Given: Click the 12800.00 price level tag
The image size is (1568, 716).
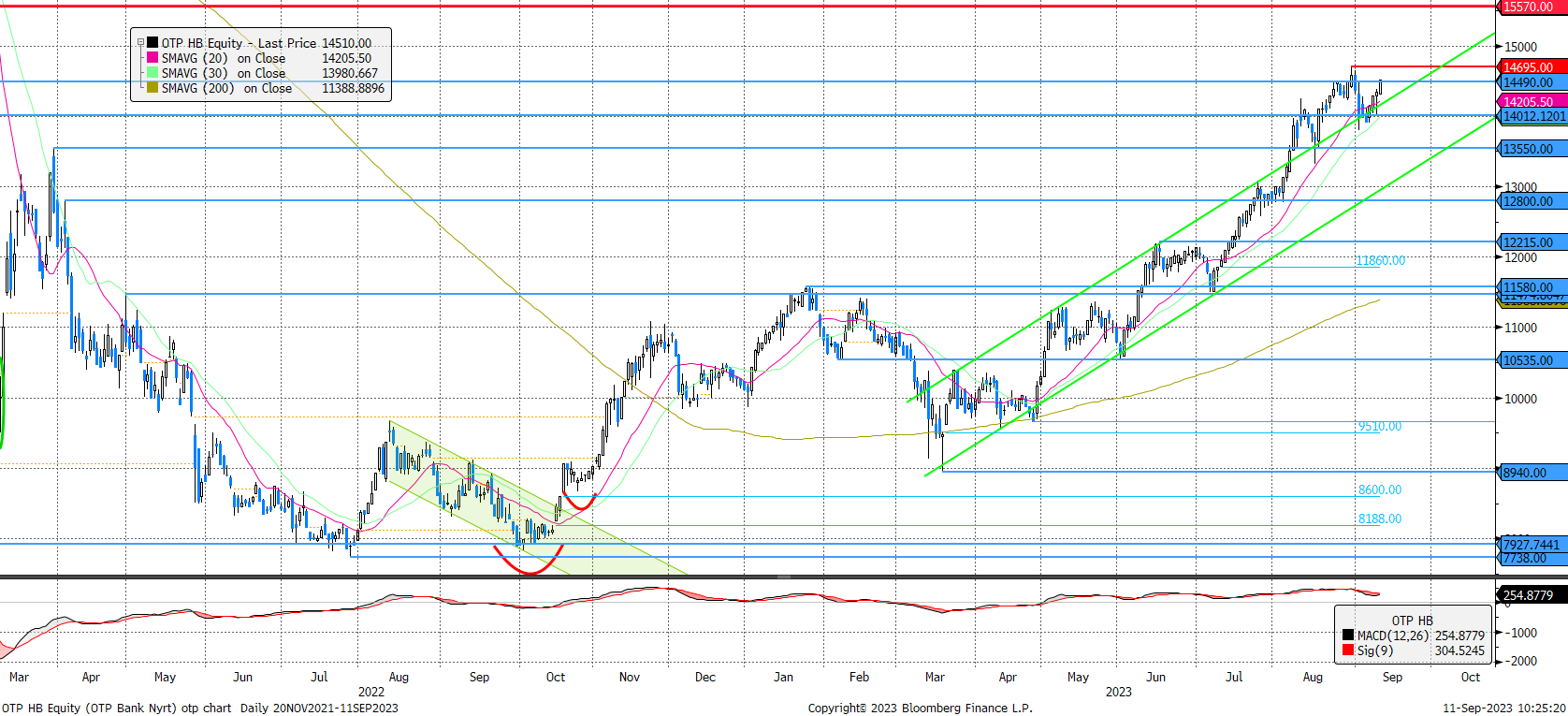Looking at the screenshot, I should click(1532, 201).
